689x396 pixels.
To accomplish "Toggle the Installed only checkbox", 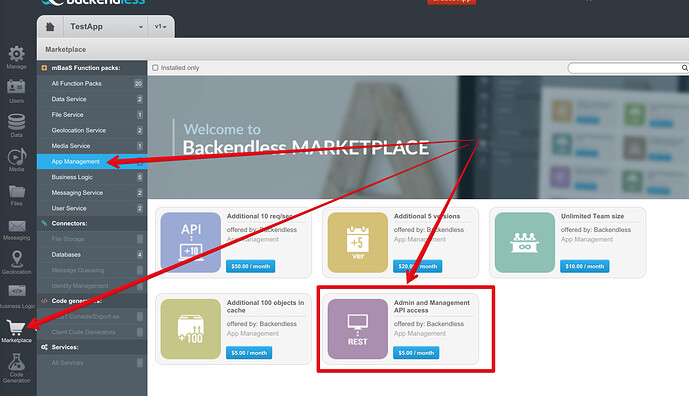I will click(x=155, y=68).
